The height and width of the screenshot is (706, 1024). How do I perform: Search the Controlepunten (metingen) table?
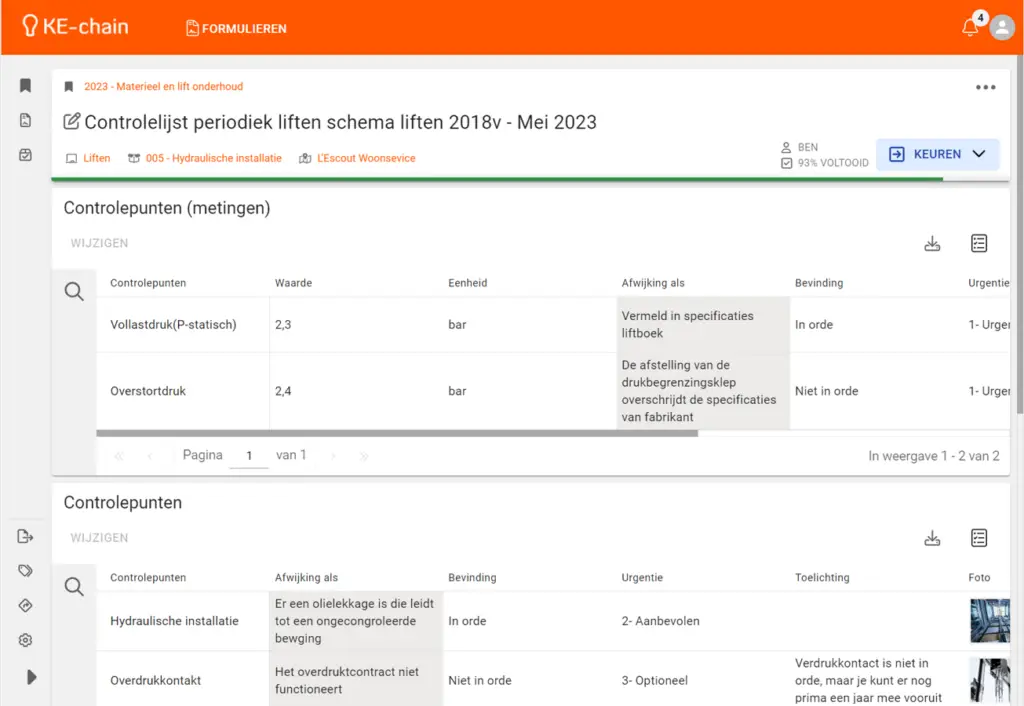pos(74,292)
